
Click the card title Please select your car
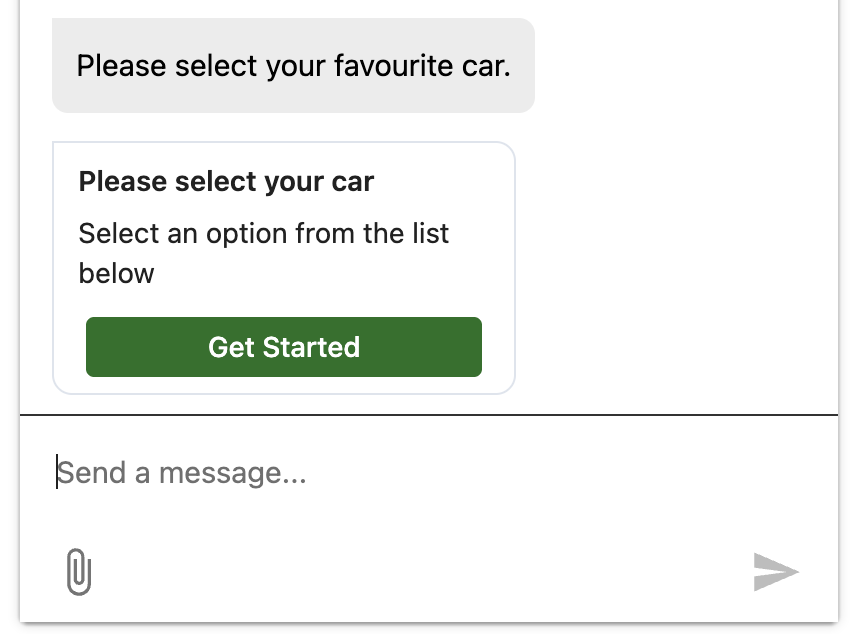click(226, 181)
